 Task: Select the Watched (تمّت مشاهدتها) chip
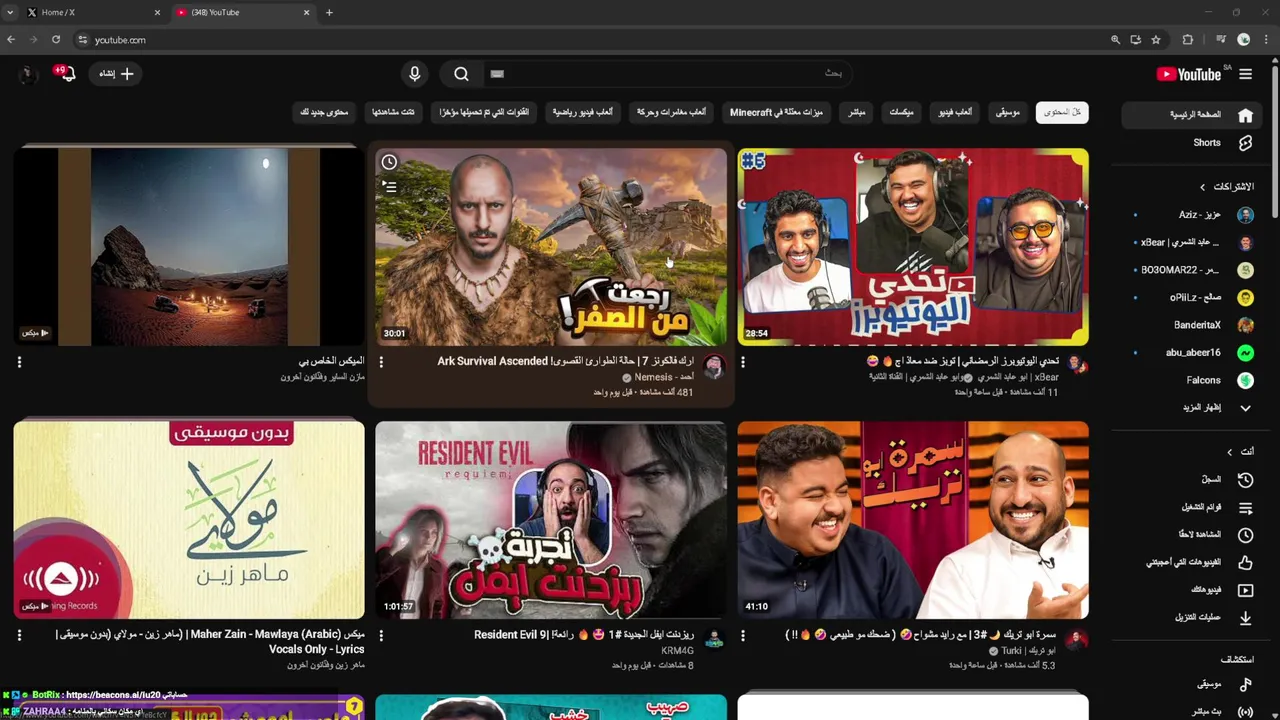(x=393, y=112)
